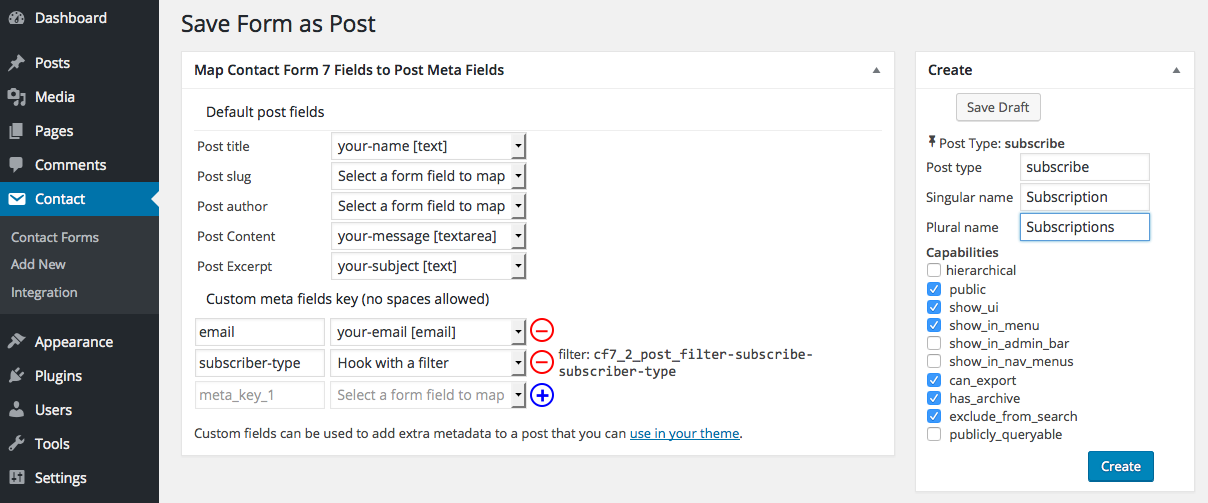Uncheck the show_in_menu checkbox
This screenshot has height=503, width=1208.
(x=934, y=325)
